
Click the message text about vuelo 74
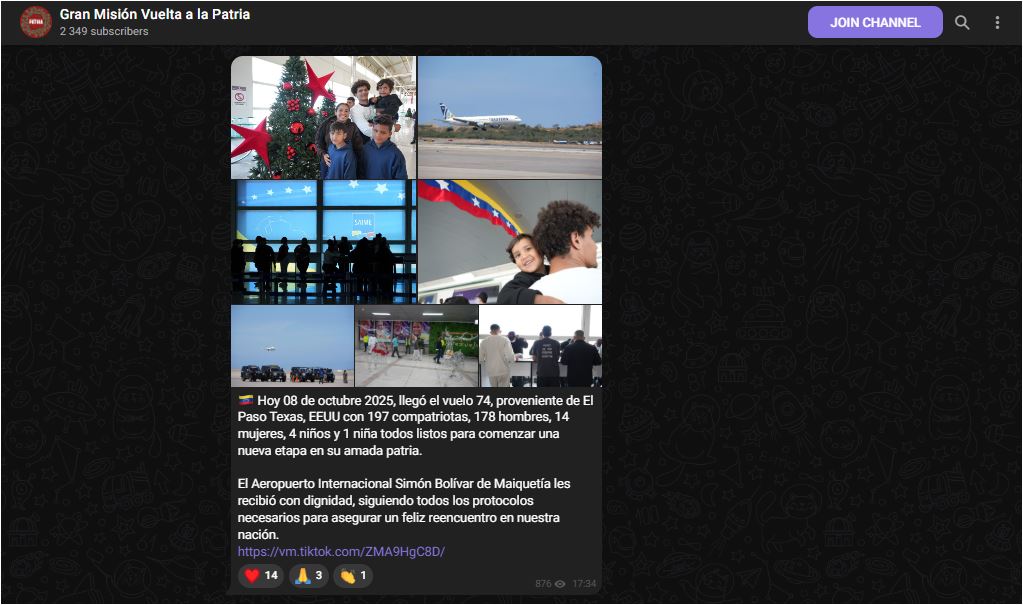415,425
